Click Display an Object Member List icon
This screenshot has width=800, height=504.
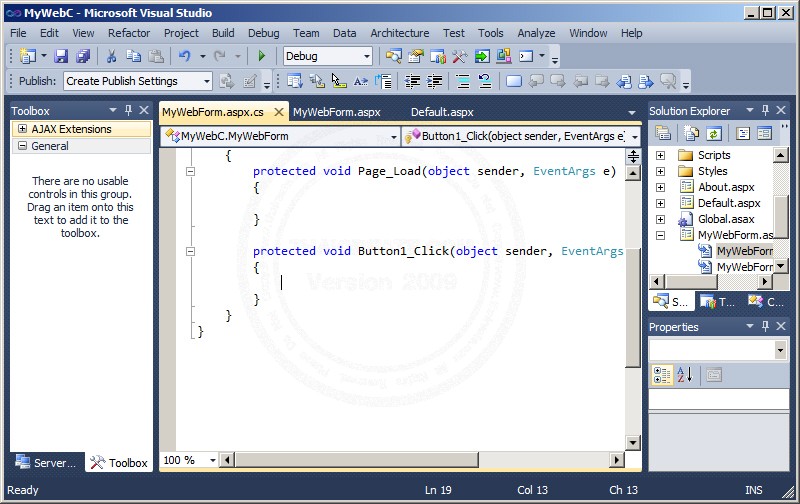click(x=294, y=81)
